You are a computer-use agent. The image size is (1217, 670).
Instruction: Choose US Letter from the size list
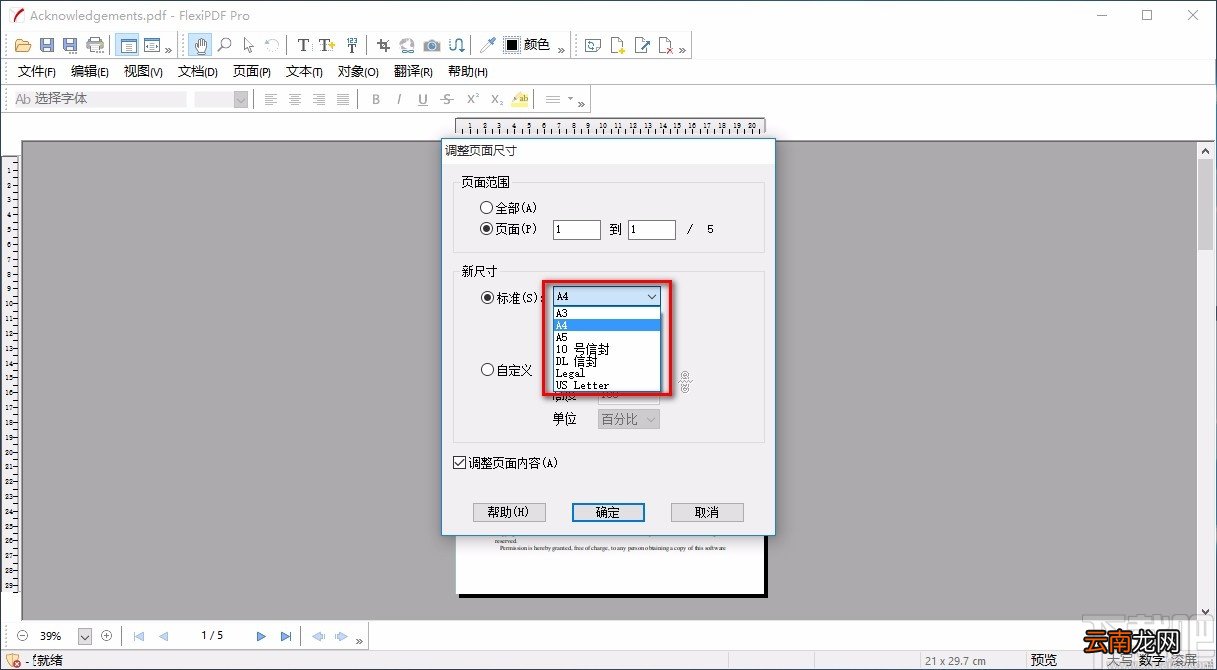607,385
